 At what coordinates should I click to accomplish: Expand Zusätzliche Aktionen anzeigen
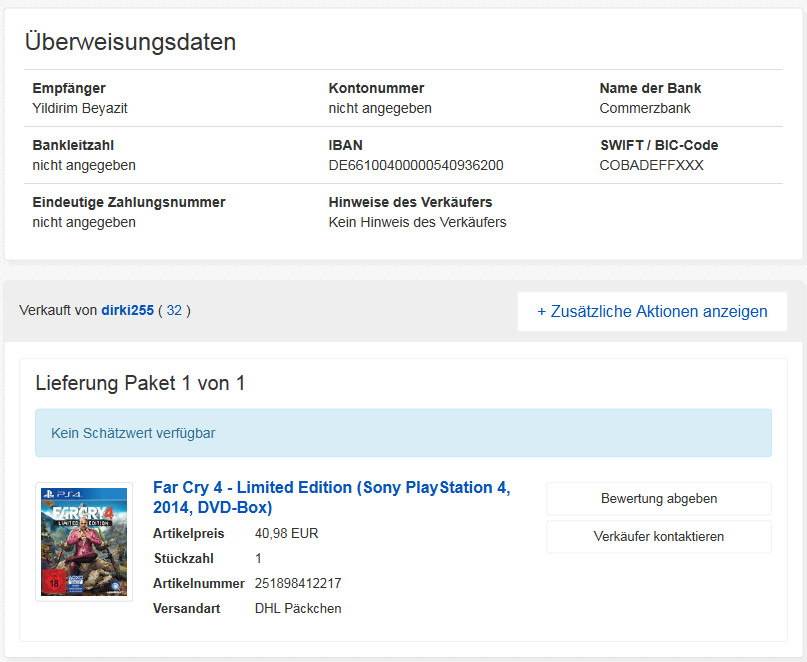pos(652,311)
